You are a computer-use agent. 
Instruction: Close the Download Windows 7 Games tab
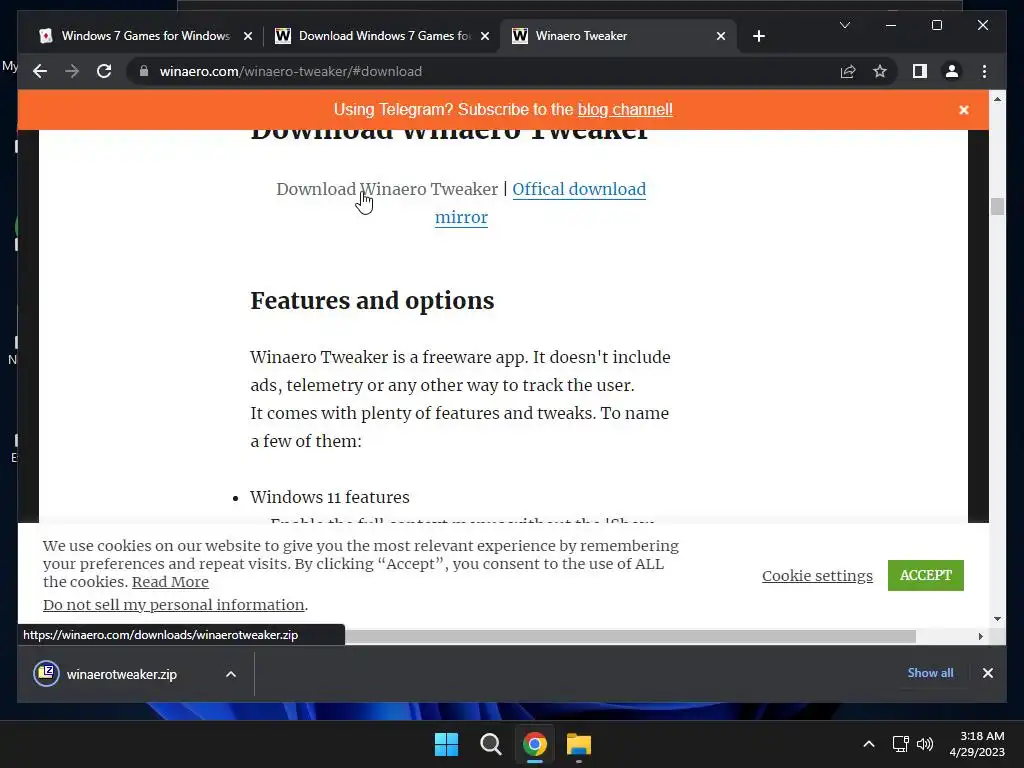[x=485, y=36]
